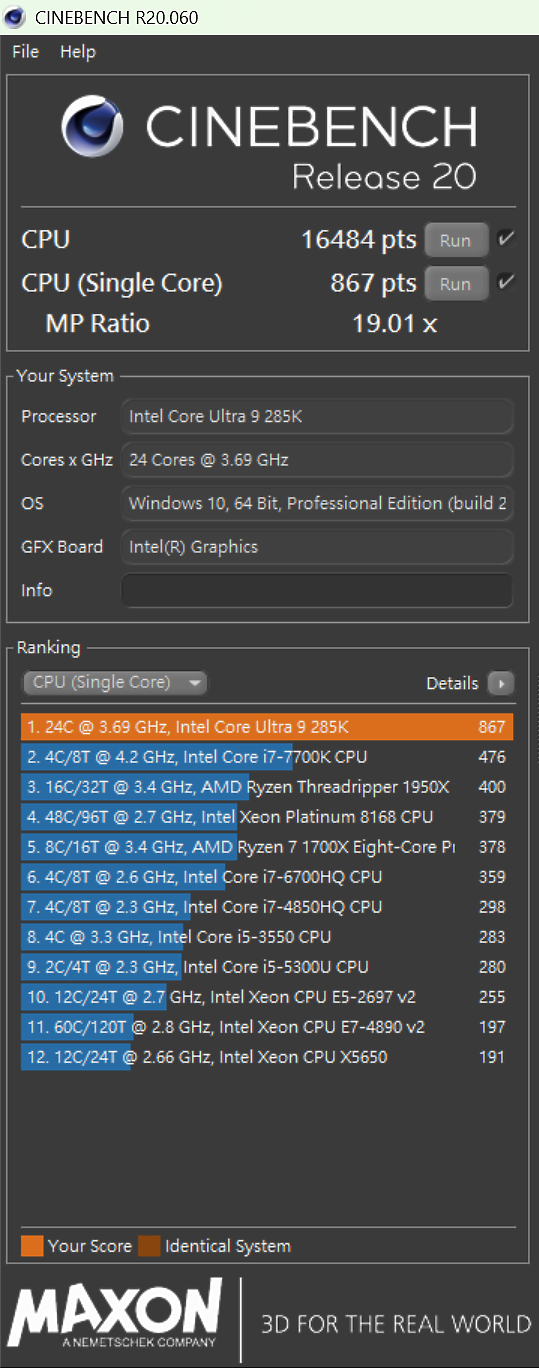Select the Intel Core Ultra 9 285K ranking entry
This screenshot has height=1369, width=539.
click(267, 727)
